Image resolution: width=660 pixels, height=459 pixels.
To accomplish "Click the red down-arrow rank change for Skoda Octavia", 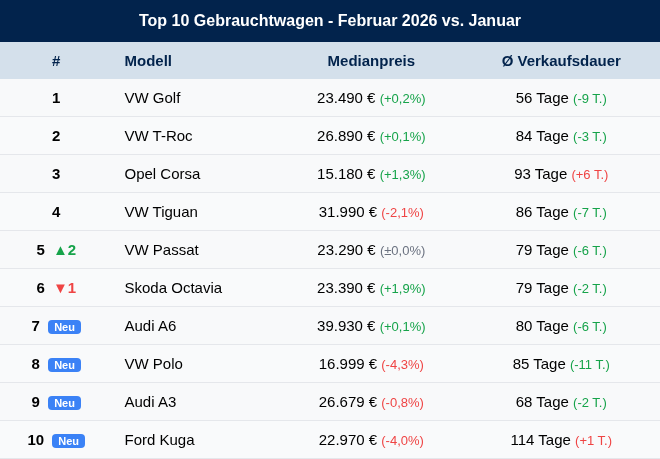I will [66, 288].
